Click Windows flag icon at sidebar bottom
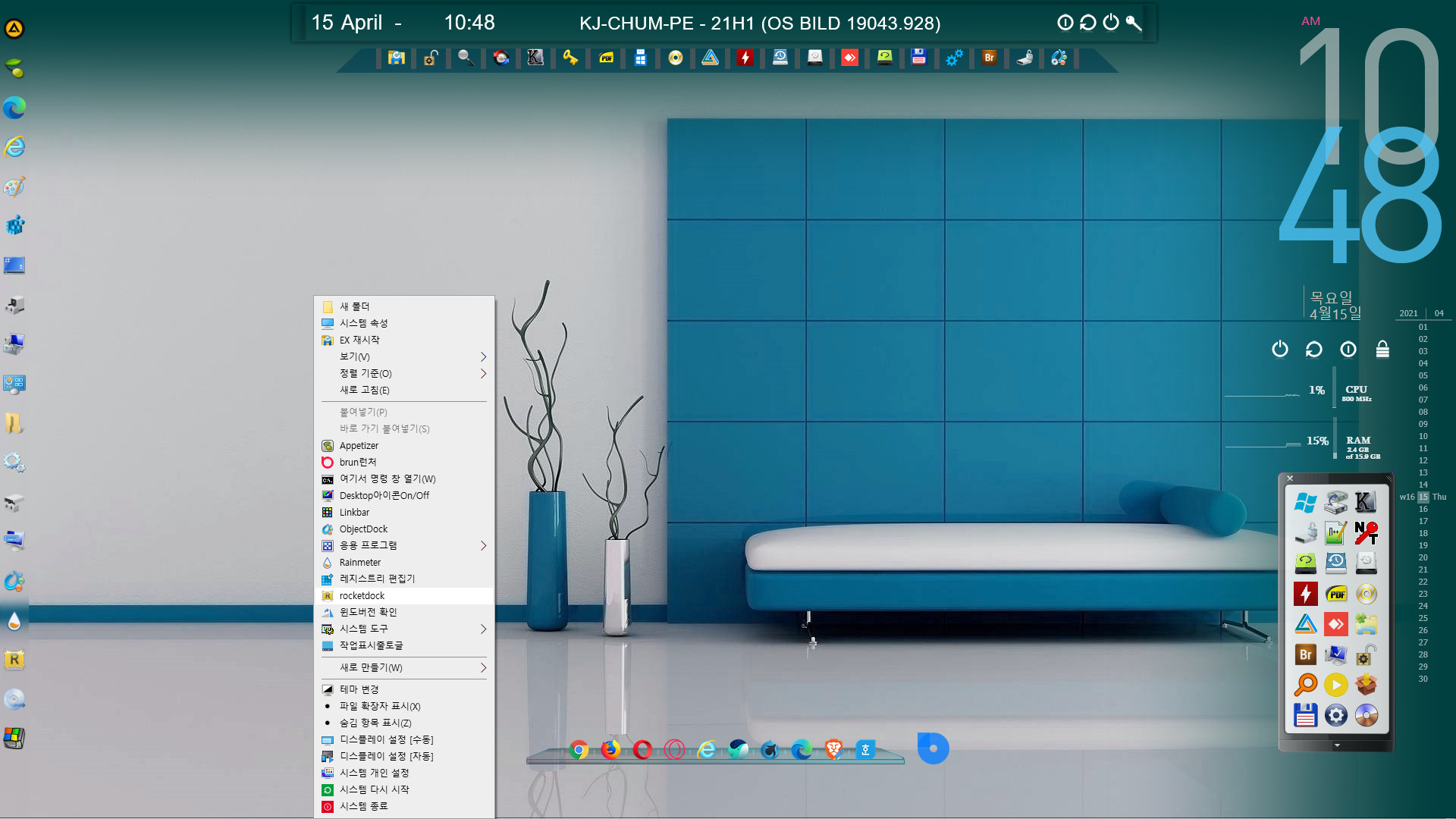 pyautogui.click(x=14, y=739)
